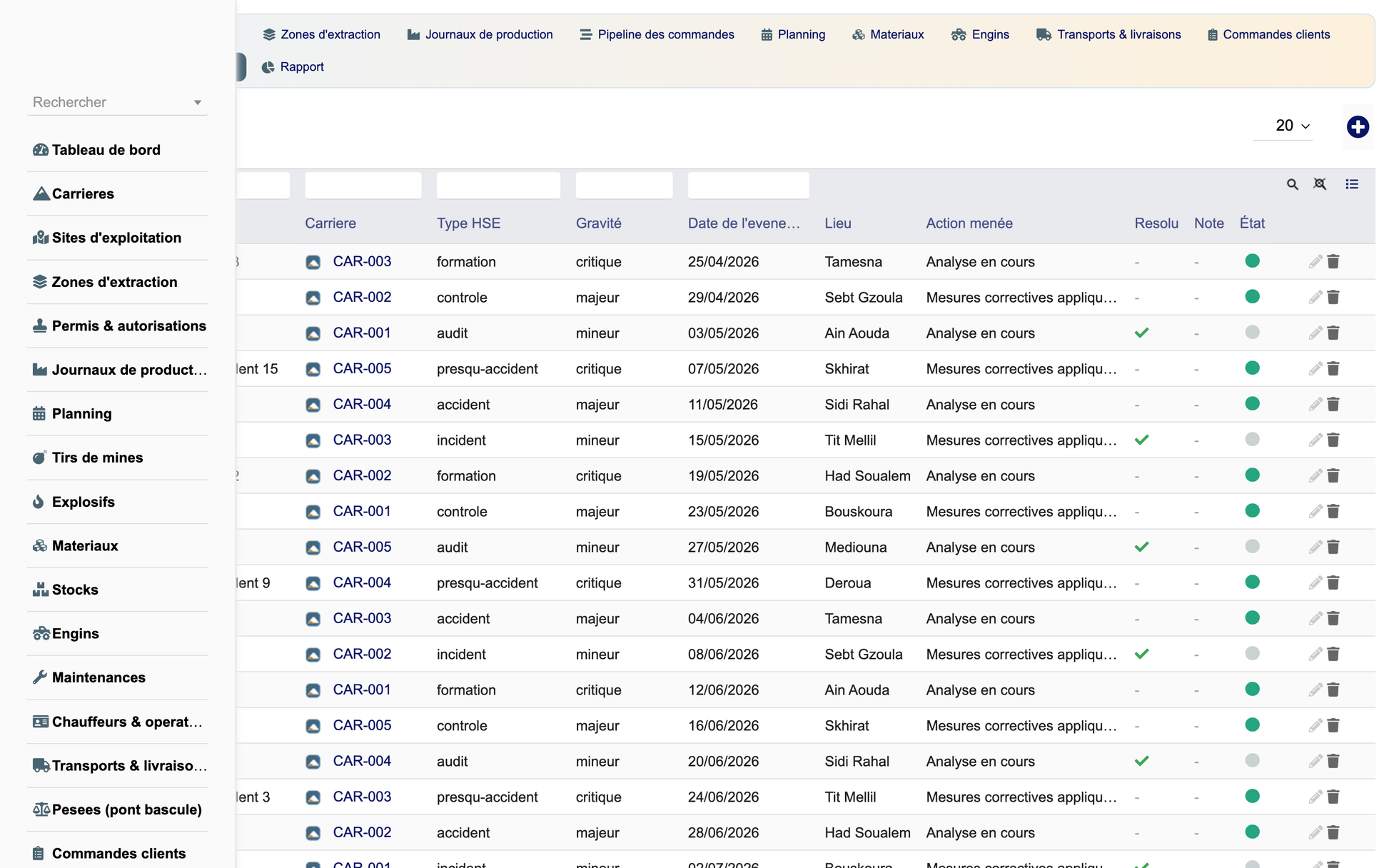Viewport: 1389px width, 868px height.
Task: Click the resolved check on 08/06/2026 incident row
Action: point(1141,654)
